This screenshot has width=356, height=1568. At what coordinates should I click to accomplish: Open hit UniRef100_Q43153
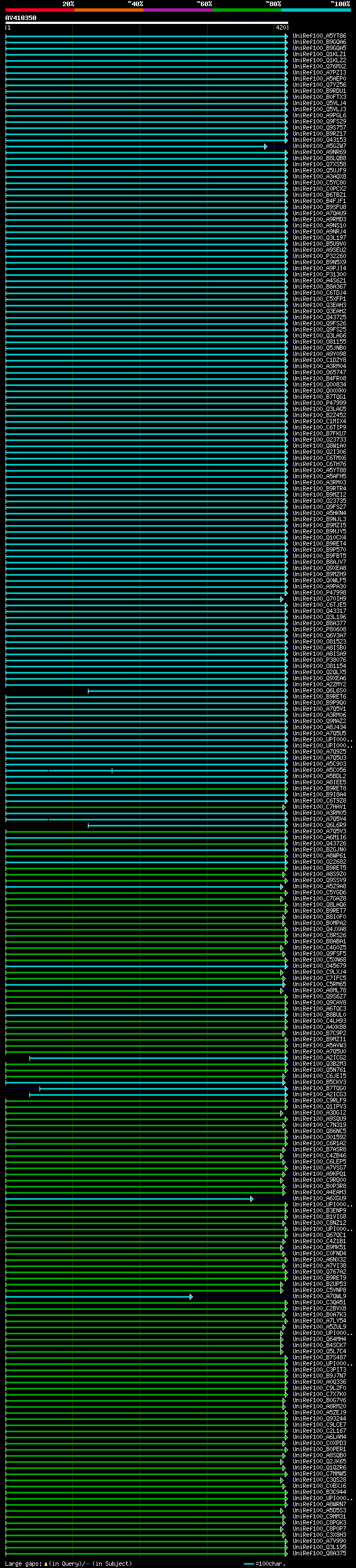pyautogui.click(x=319, y=140)
